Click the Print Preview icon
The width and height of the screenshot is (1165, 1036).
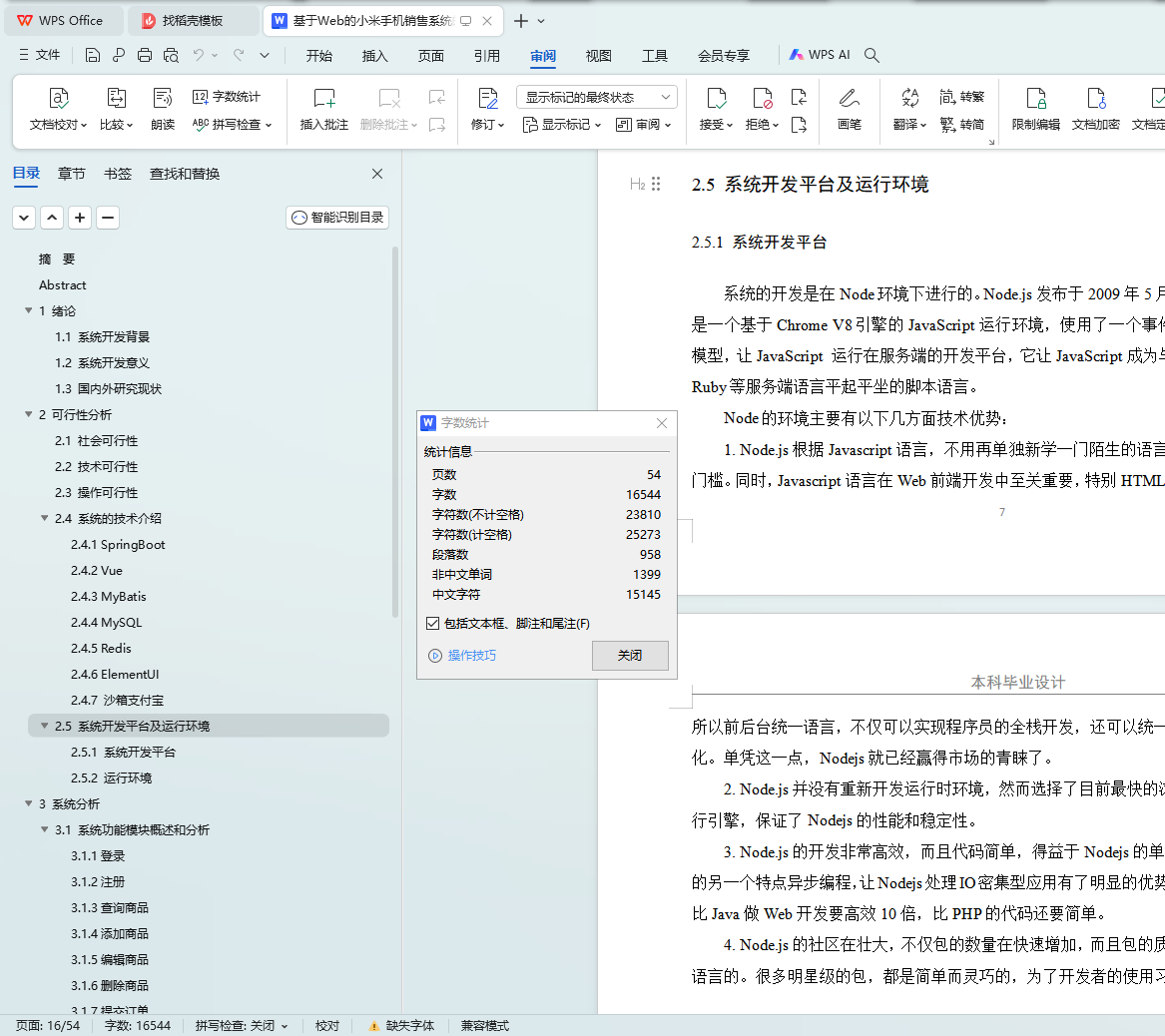point(171,55)
